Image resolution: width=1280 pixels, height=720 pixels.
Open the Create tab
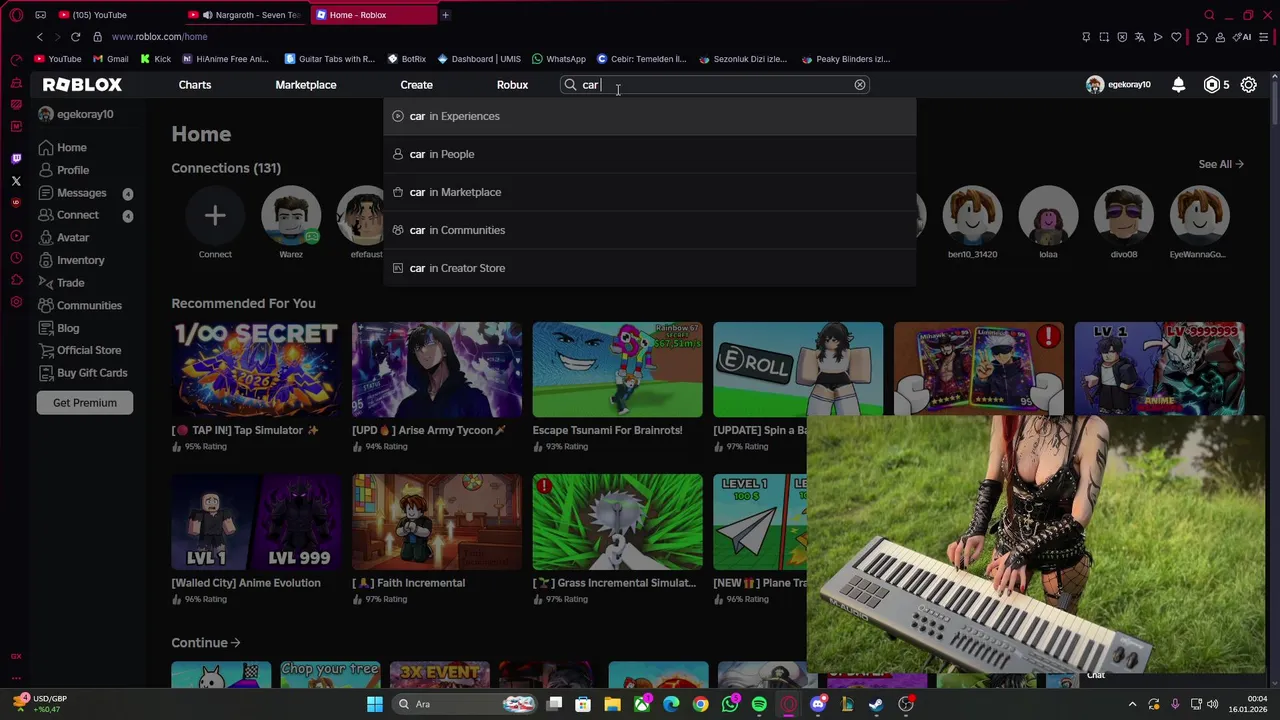(x=417, y=85)
